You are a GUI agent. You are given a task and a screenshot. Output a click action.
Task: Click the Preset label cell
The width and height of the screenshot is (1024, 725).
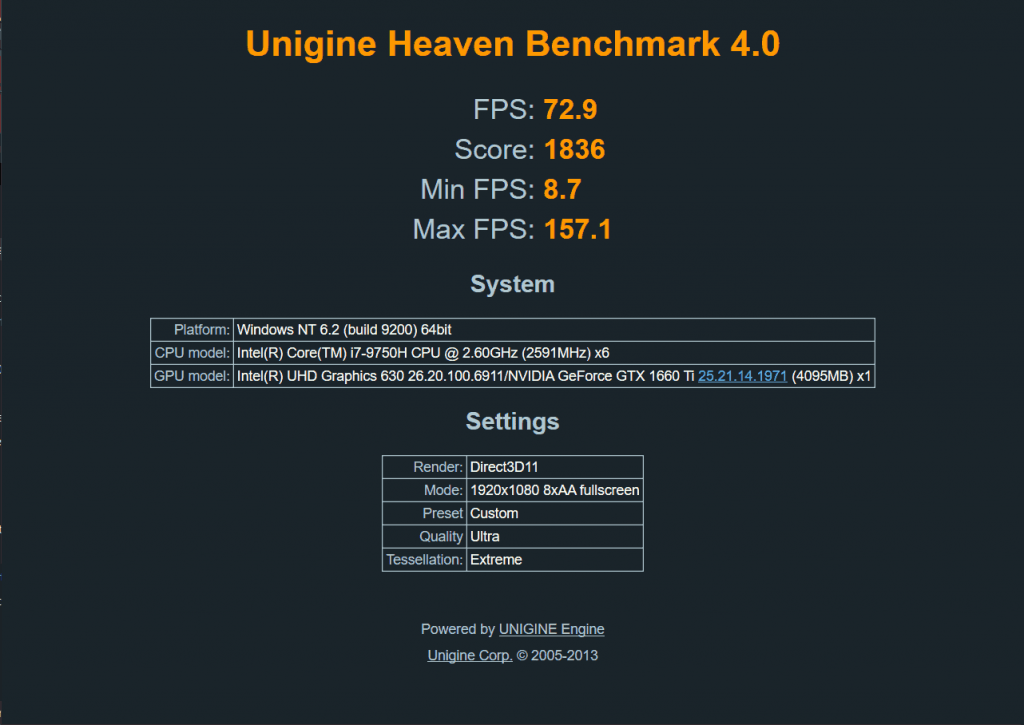424,513
